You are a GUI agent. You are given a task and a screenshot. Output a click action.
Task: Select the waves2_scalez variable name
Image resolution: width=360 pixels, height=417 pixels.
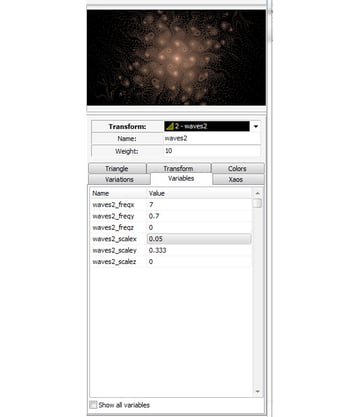coord(114,262)
